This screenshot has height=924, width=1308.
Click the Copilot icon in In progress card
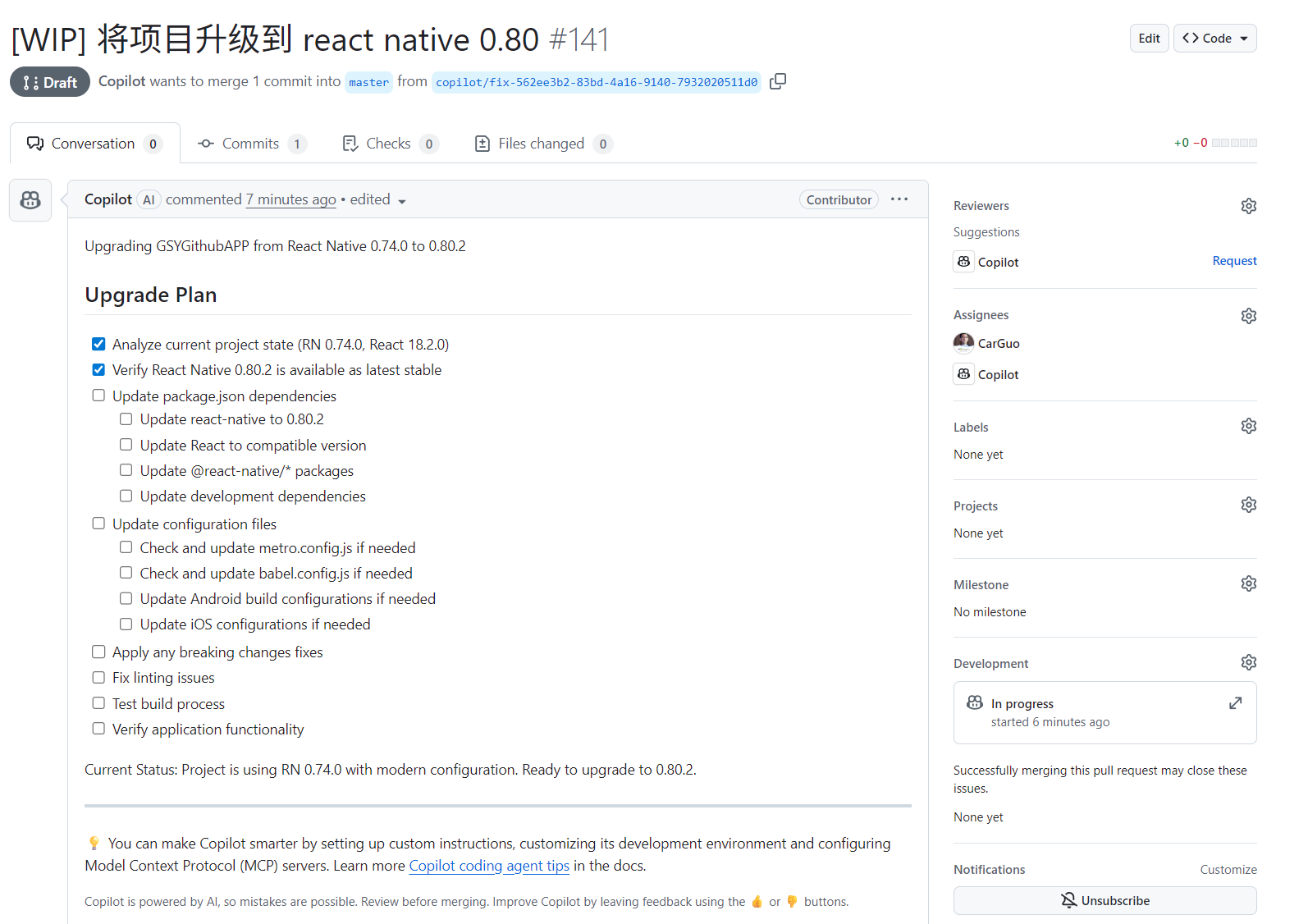pyautogui.click(x=975, y=702)
